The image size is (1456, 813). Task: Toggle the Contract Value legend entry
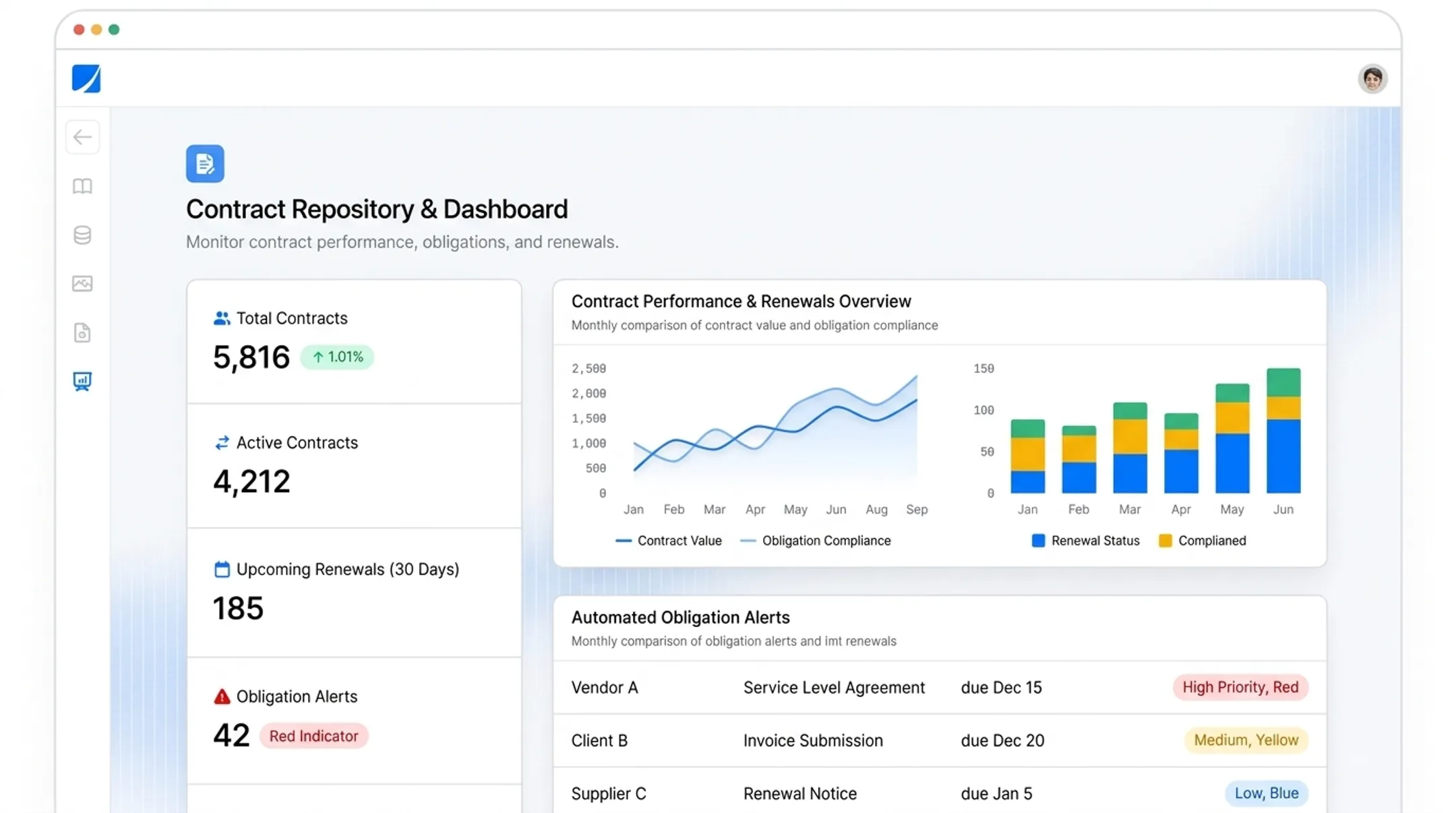(x=669, y=541)
